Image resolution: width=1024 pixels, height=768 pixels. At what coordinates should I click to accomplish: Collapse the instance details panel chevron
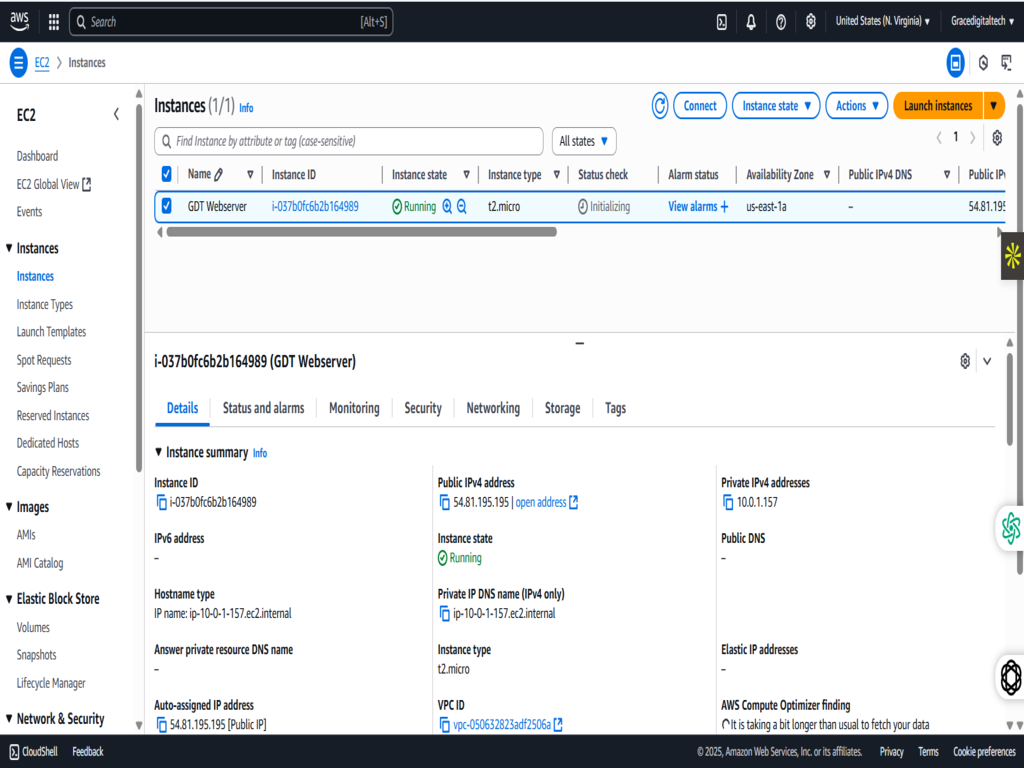987,361
